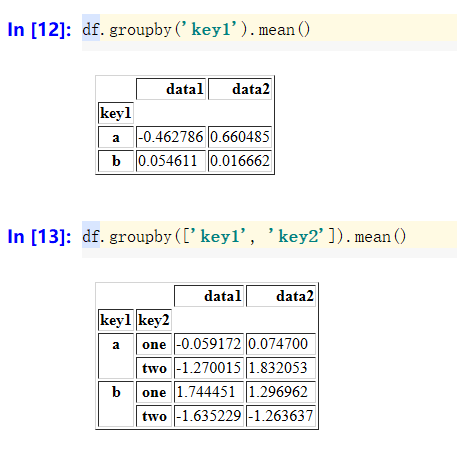Click value 1.744451
Screen dimensions: 457x455
[209, 392]
